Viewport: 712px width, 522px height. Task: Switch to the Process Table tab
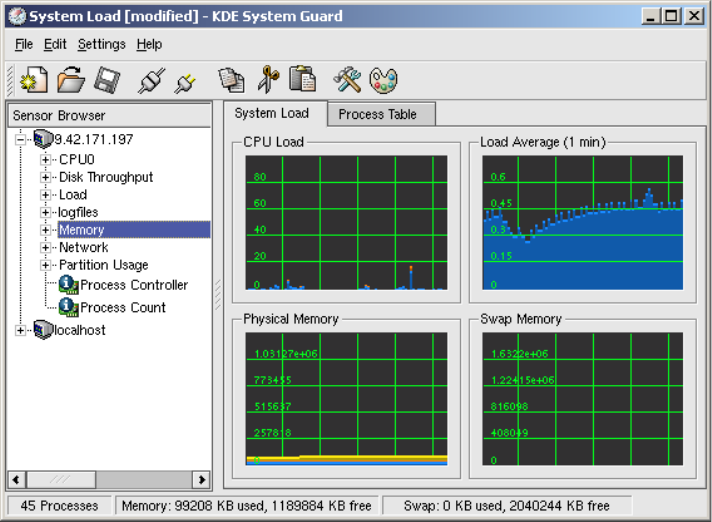(x=376, y=114)
